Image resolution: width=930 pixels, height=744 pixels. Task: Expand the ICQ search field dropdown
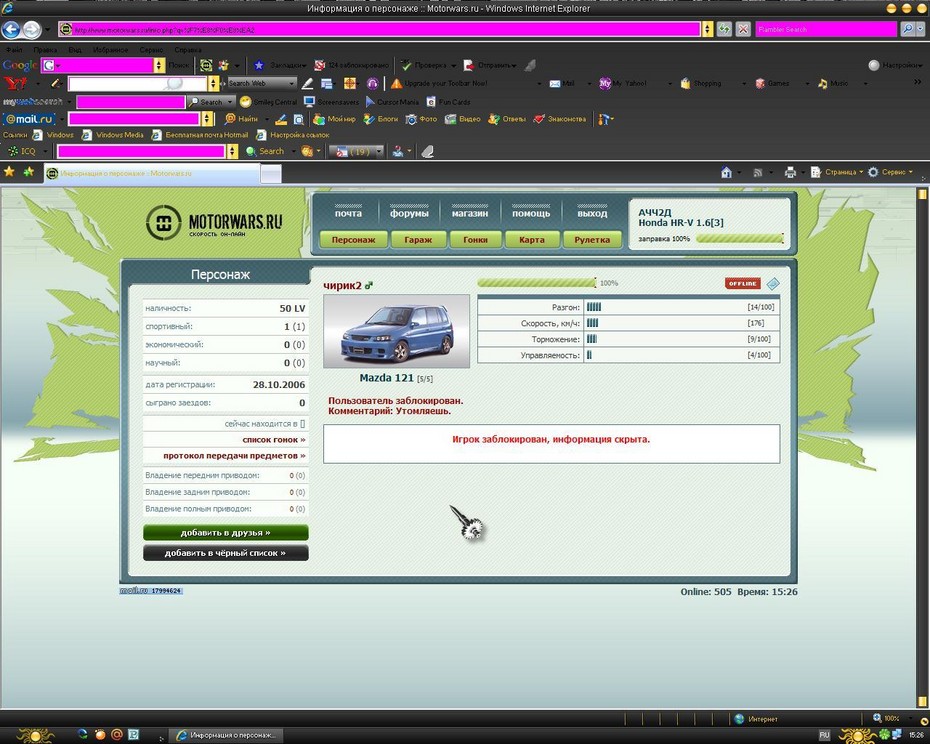tap(232, 151)
